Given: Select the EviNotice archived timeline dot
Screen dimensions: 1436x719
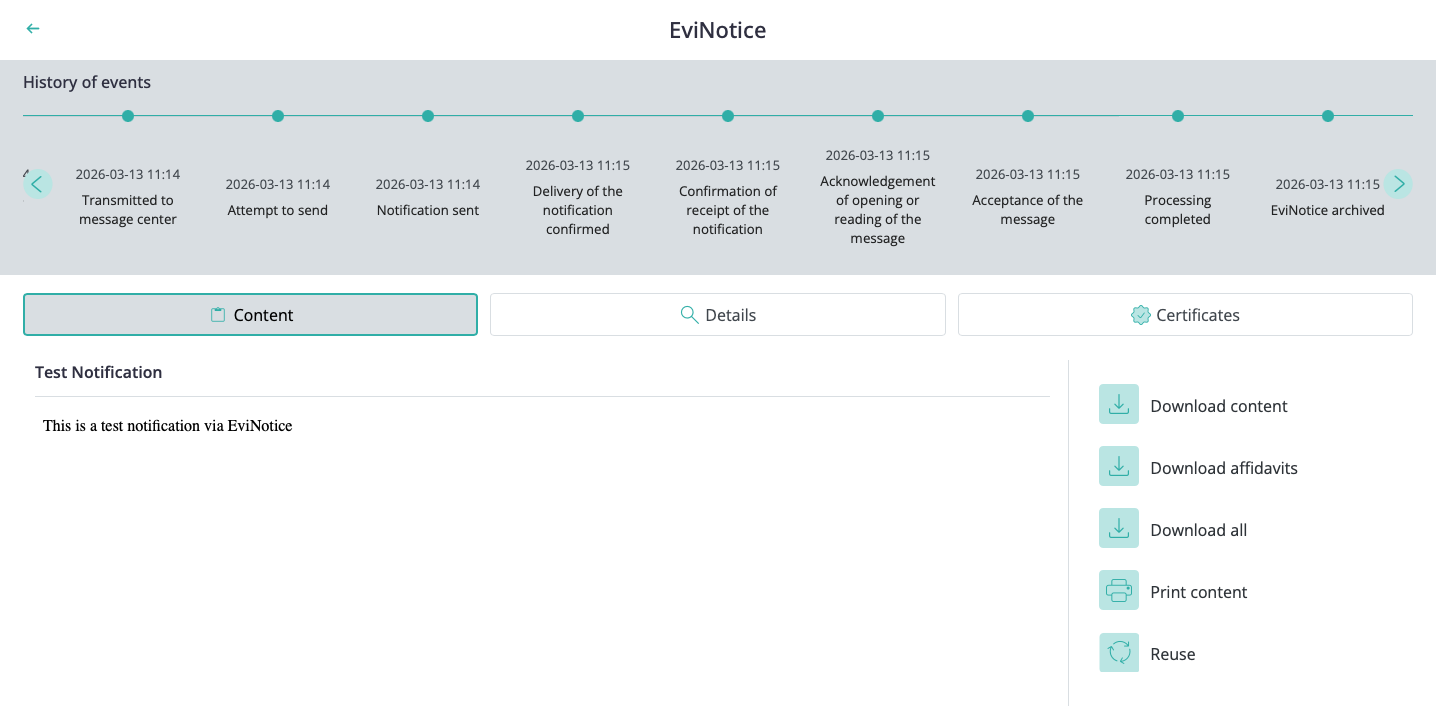Looking at the screenshot, I should 1328,116.
